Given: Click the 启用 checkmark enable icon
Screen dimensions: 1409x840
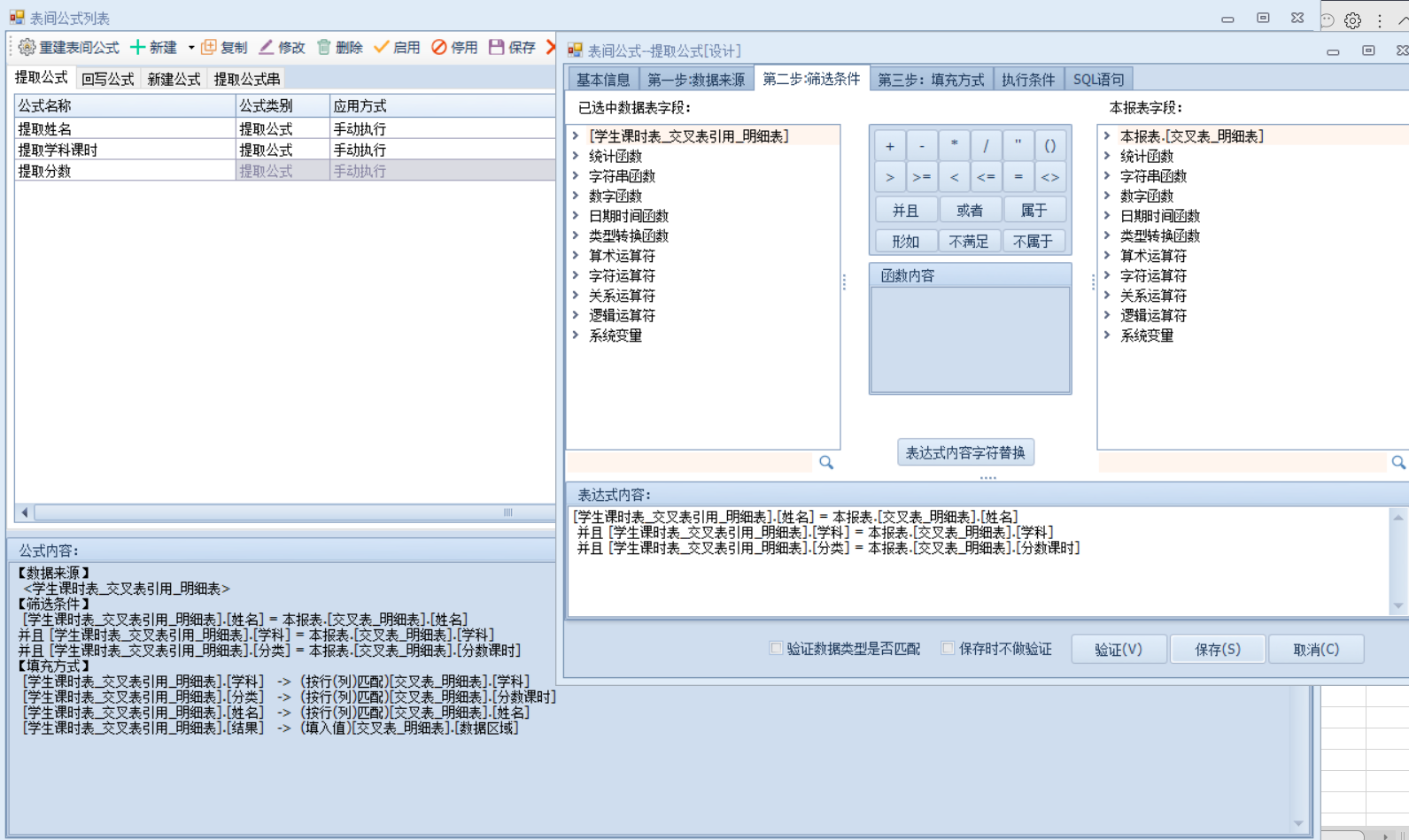Looking at the screenshot, I should pyautogui.click(x=382, y=47).
